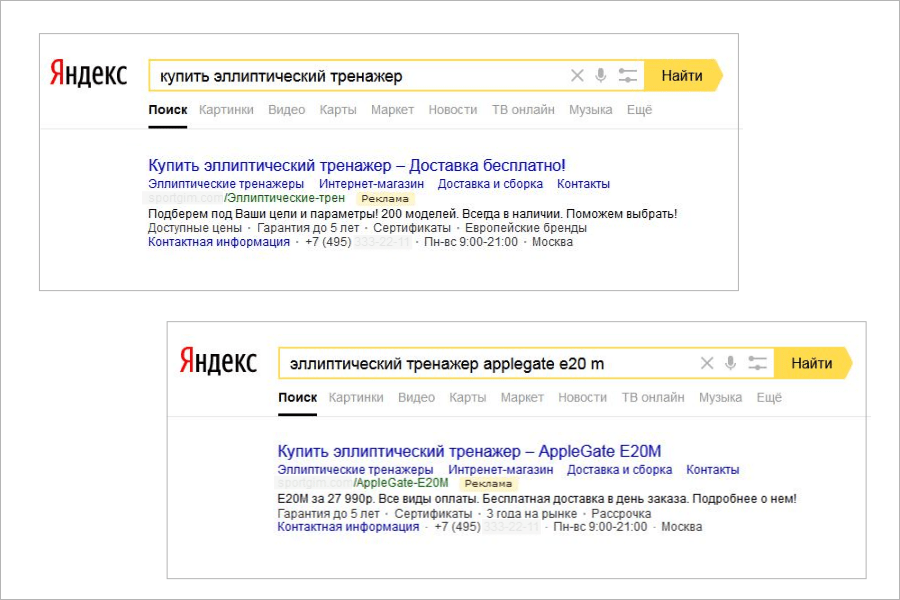Open Музыка tab under 'купить эллиптический тренажер' search
Viewport: 900px width, 600px height.
pyautogui.click(x=591, y=110)
